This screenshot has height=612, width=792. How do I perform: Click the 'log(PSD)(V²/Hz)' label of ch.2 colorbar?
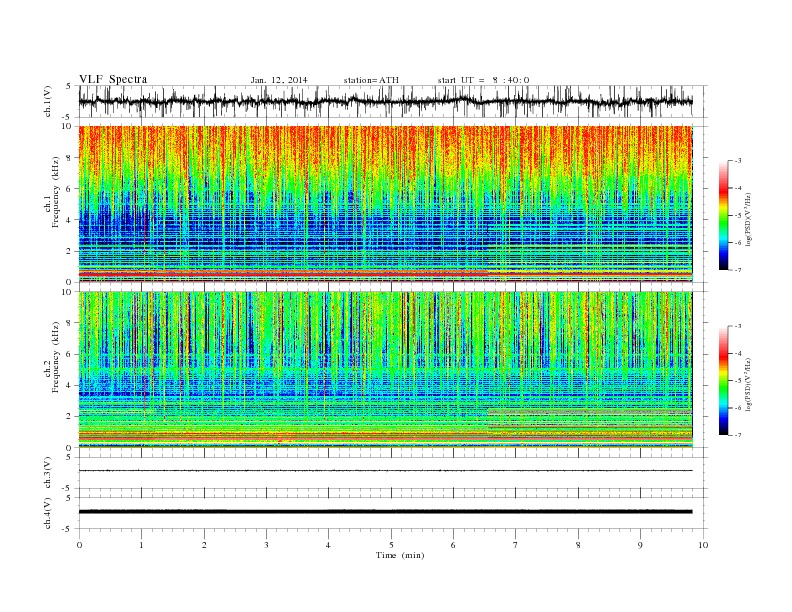(749, 384)
